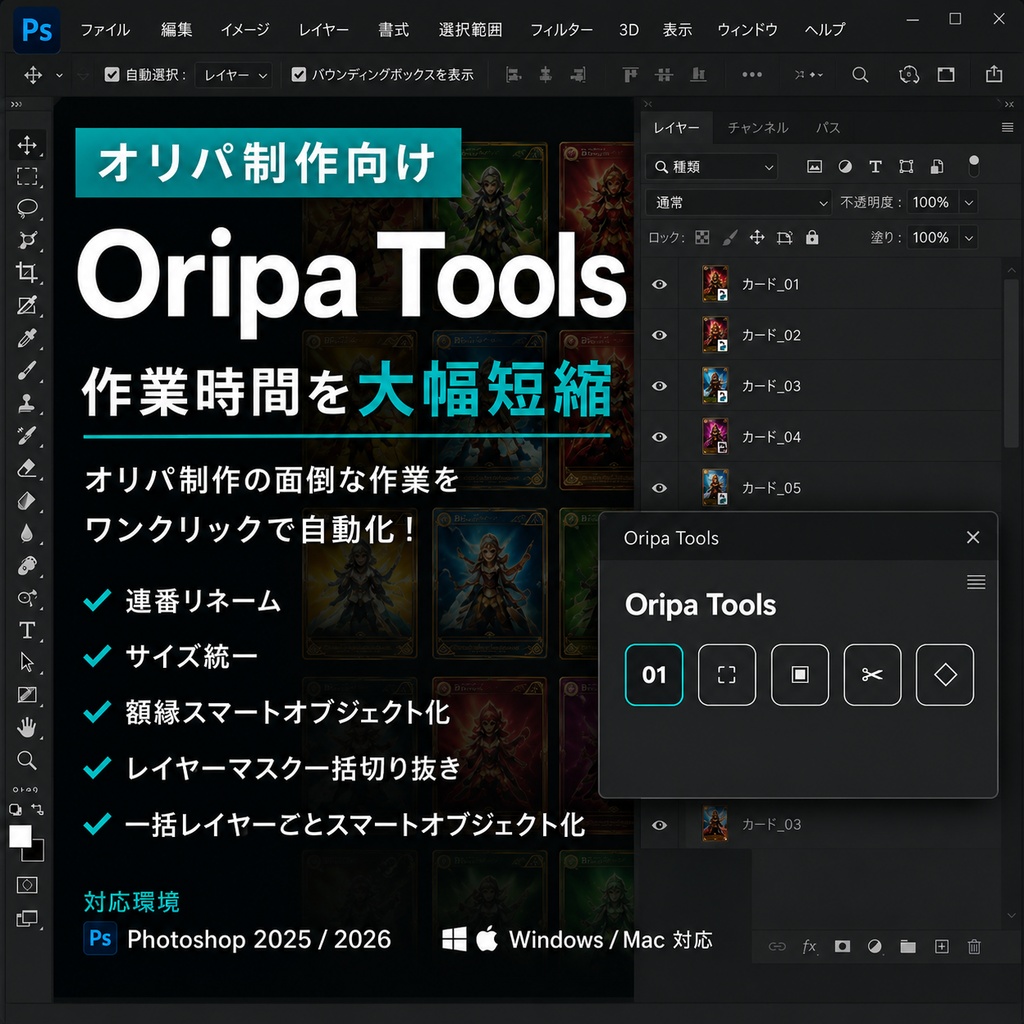
Task: Select the Eyedropper tool
Action: click(x=27, y=338)
